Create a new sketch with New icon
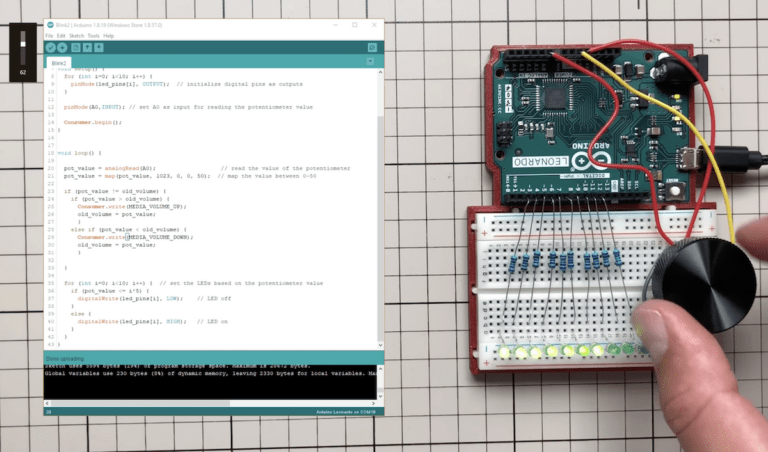This screenshot has height=452, width=768. (x=76, y=47)
